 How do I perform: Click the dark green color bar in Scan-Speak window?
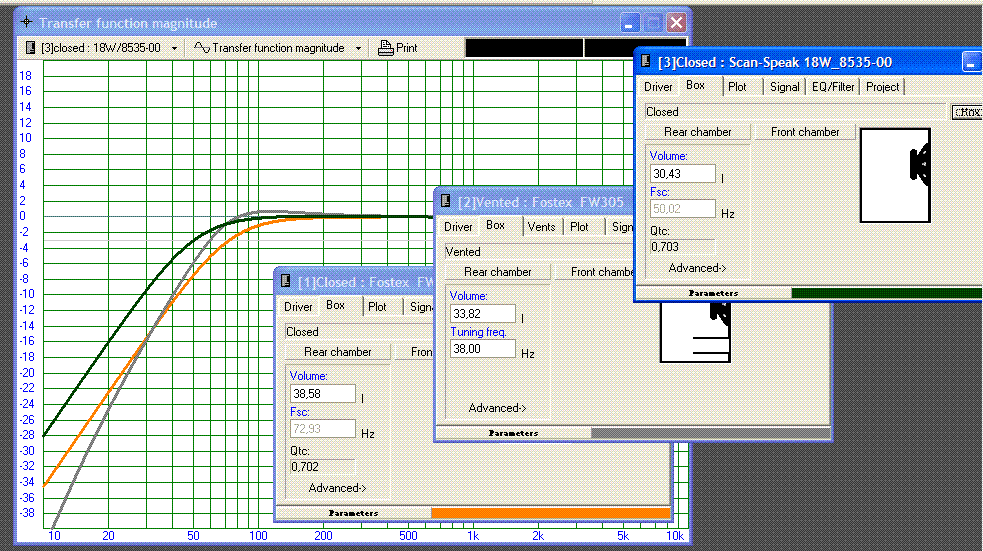(886, 293)
